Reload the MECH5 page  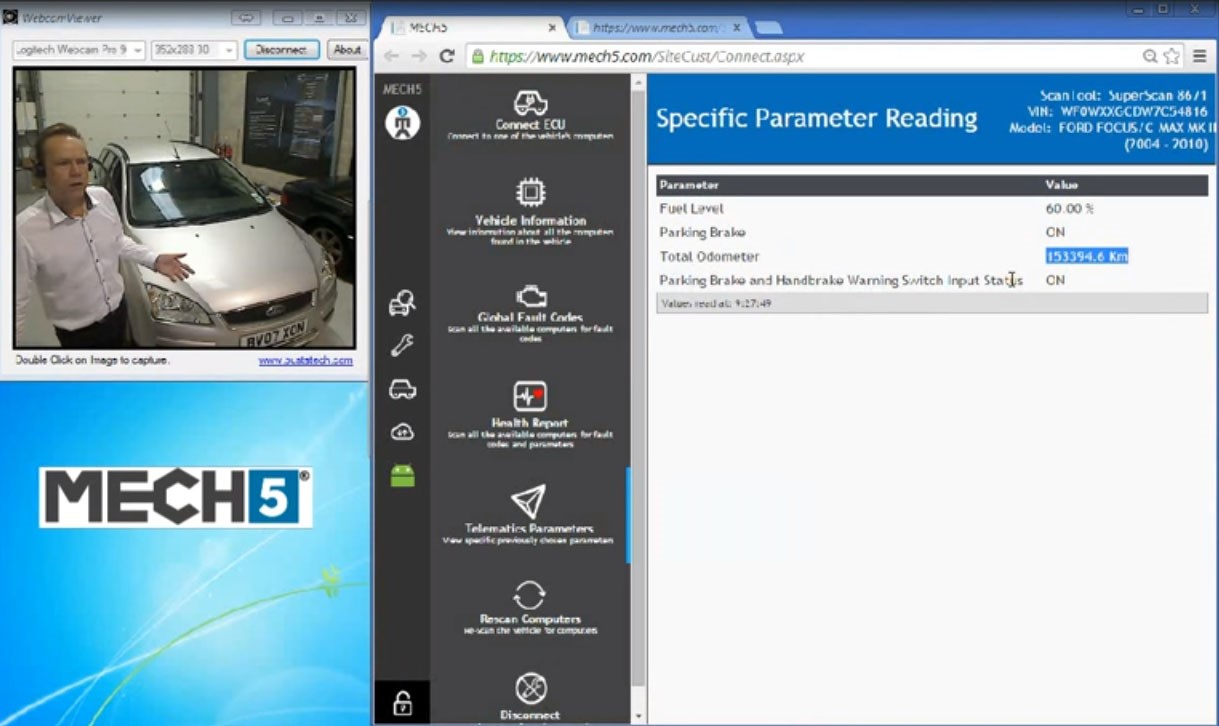447,57
